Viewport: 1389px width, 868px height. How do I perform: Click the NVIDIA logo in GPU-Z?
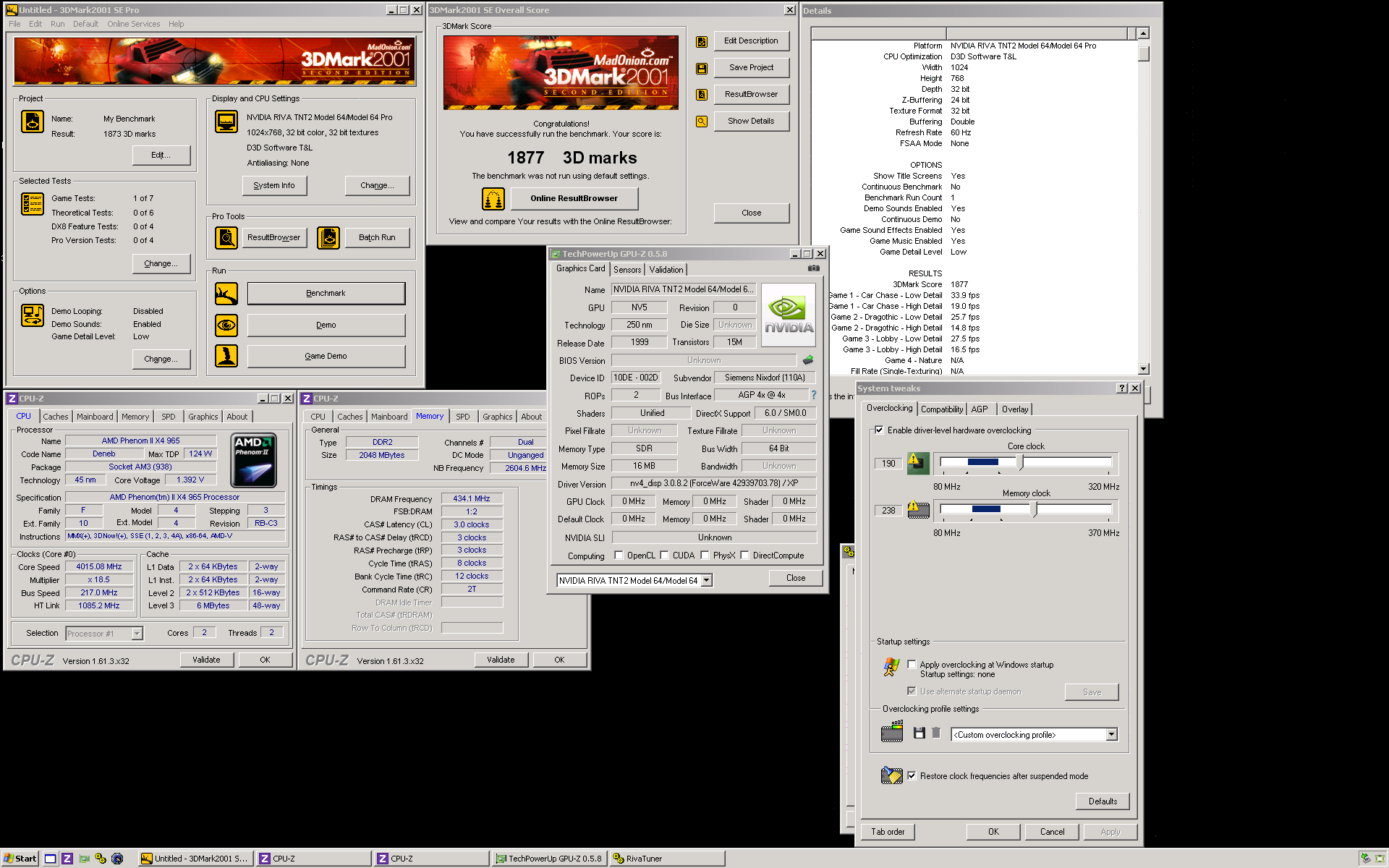pos(789,316)
